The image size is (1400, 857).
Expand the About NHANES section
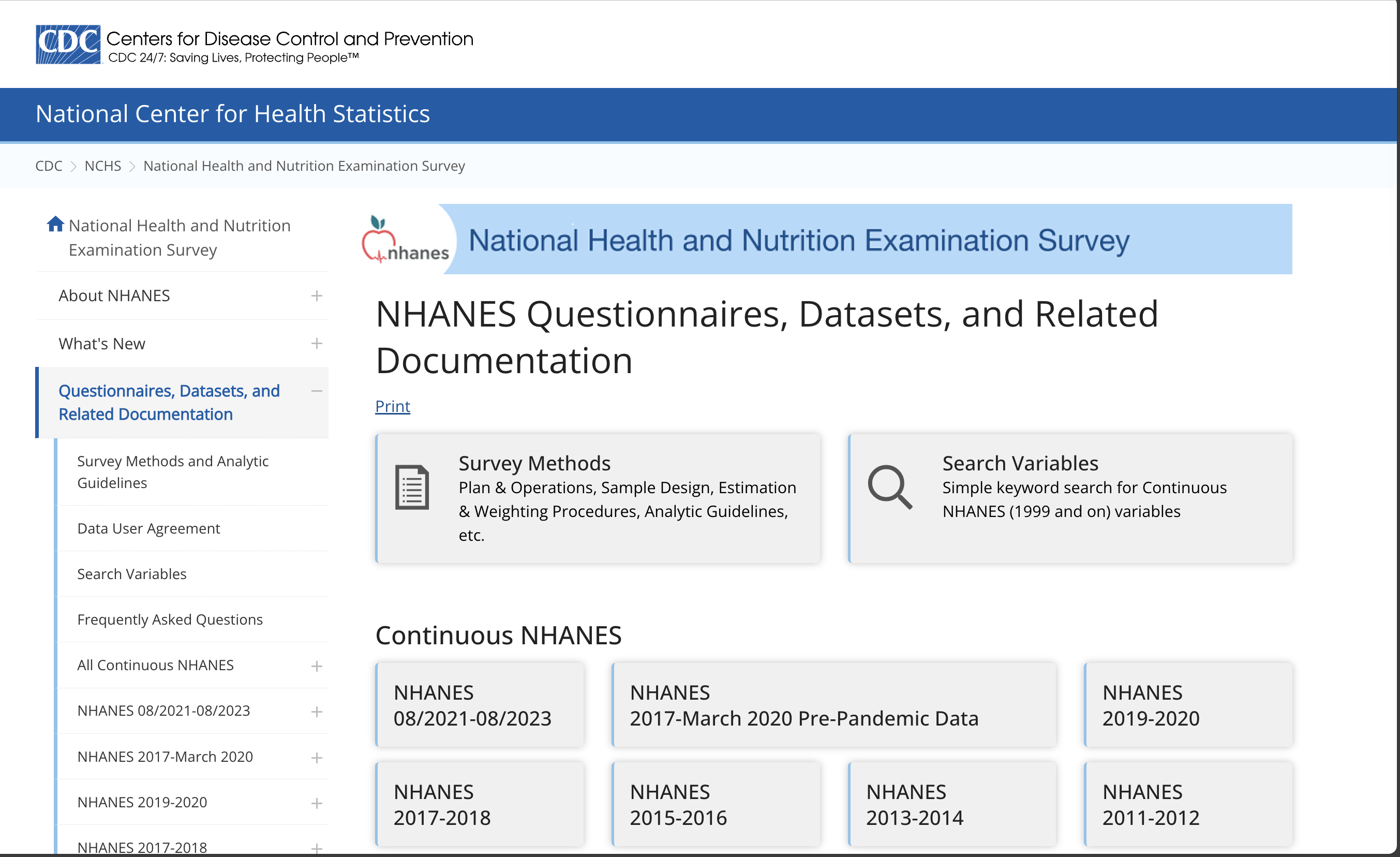(x=317, y=295)
